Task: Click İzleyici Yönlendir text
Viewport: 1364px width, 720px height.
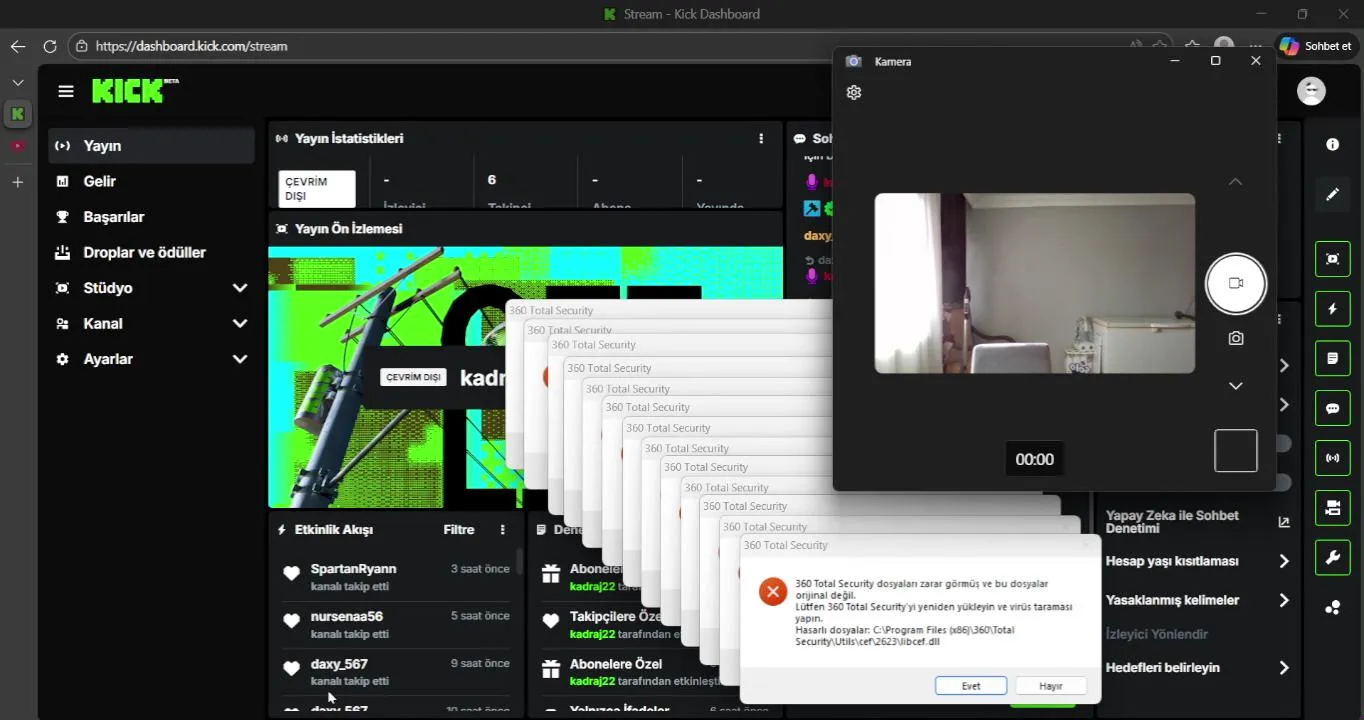Action: click(1156, 634)
